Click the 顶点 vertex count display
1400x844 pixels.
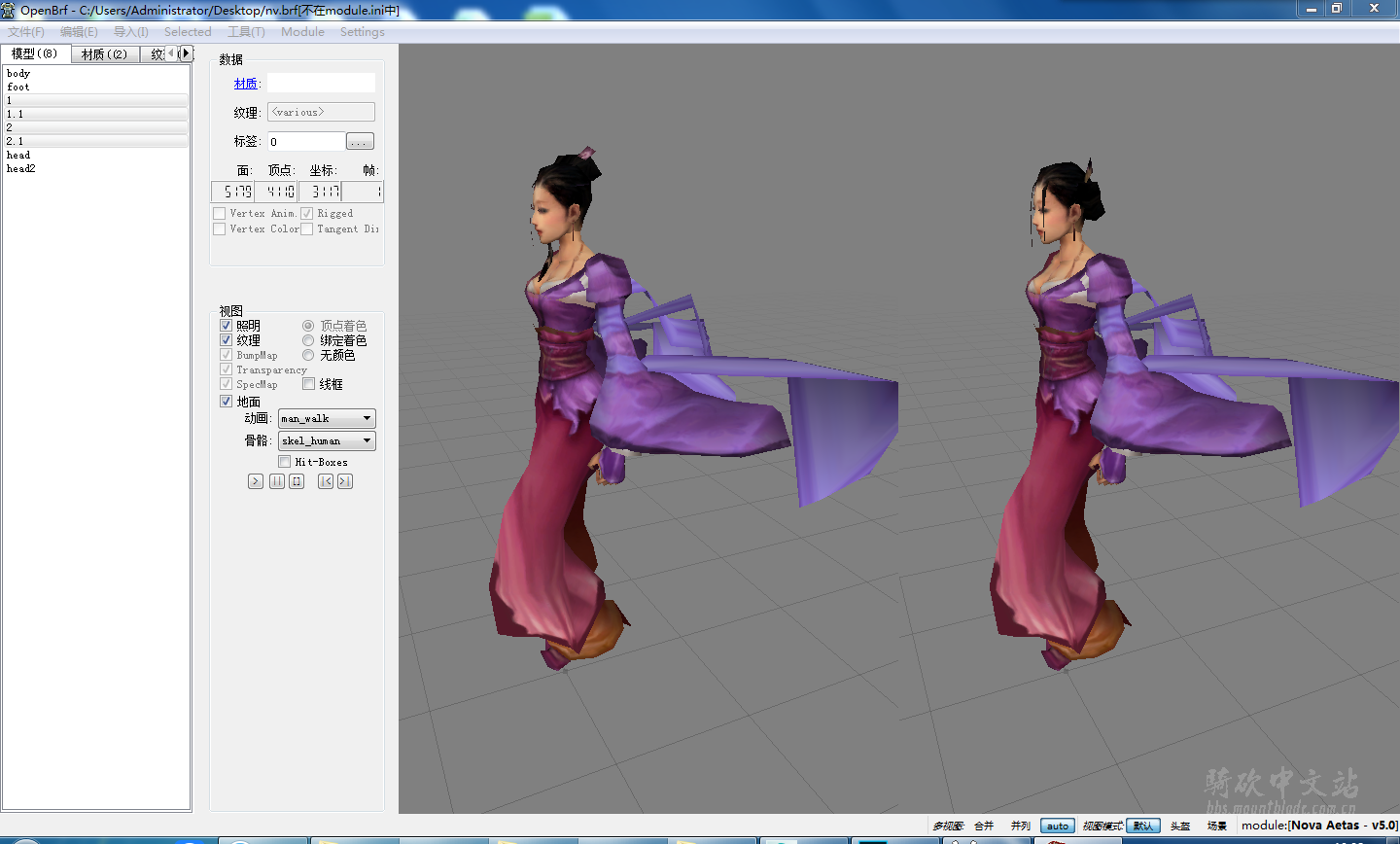(276, 192)
